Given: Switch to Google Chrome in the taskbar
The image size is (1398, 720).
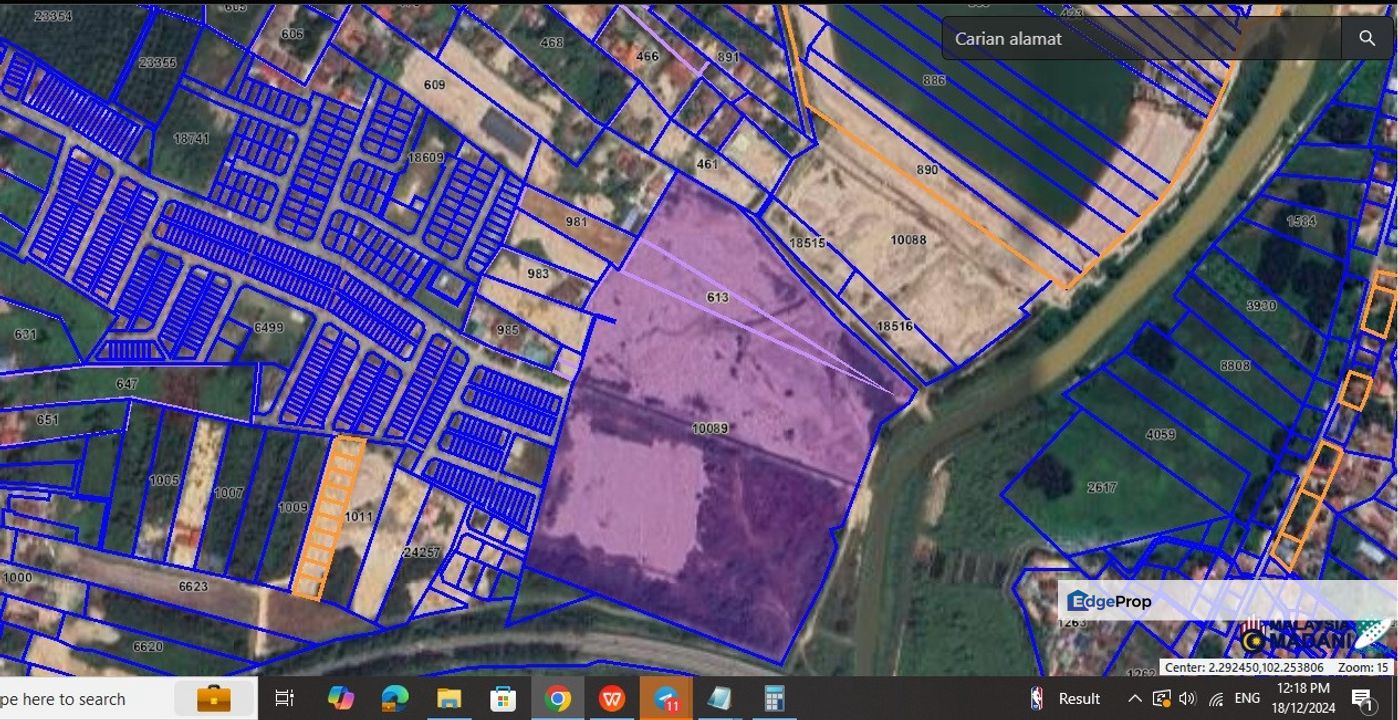Looking at the screenshot, I should (x=558, y=698).
